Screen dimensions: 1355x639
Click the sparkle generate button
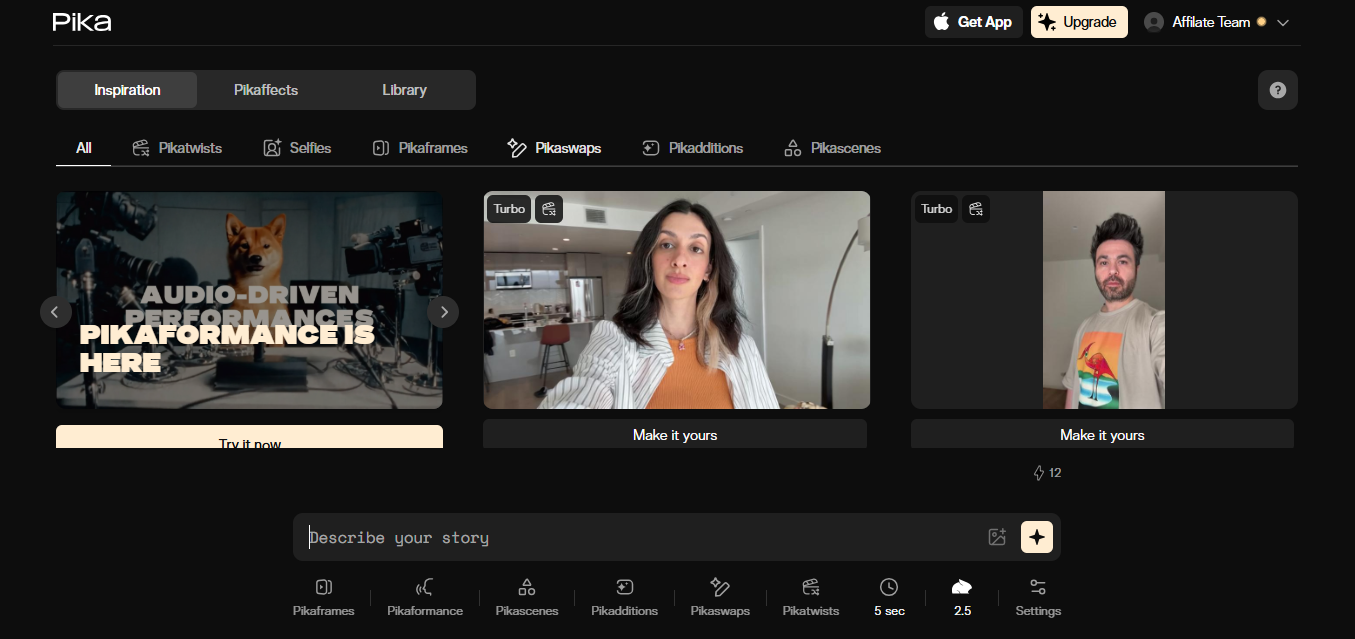[1037, 537]
